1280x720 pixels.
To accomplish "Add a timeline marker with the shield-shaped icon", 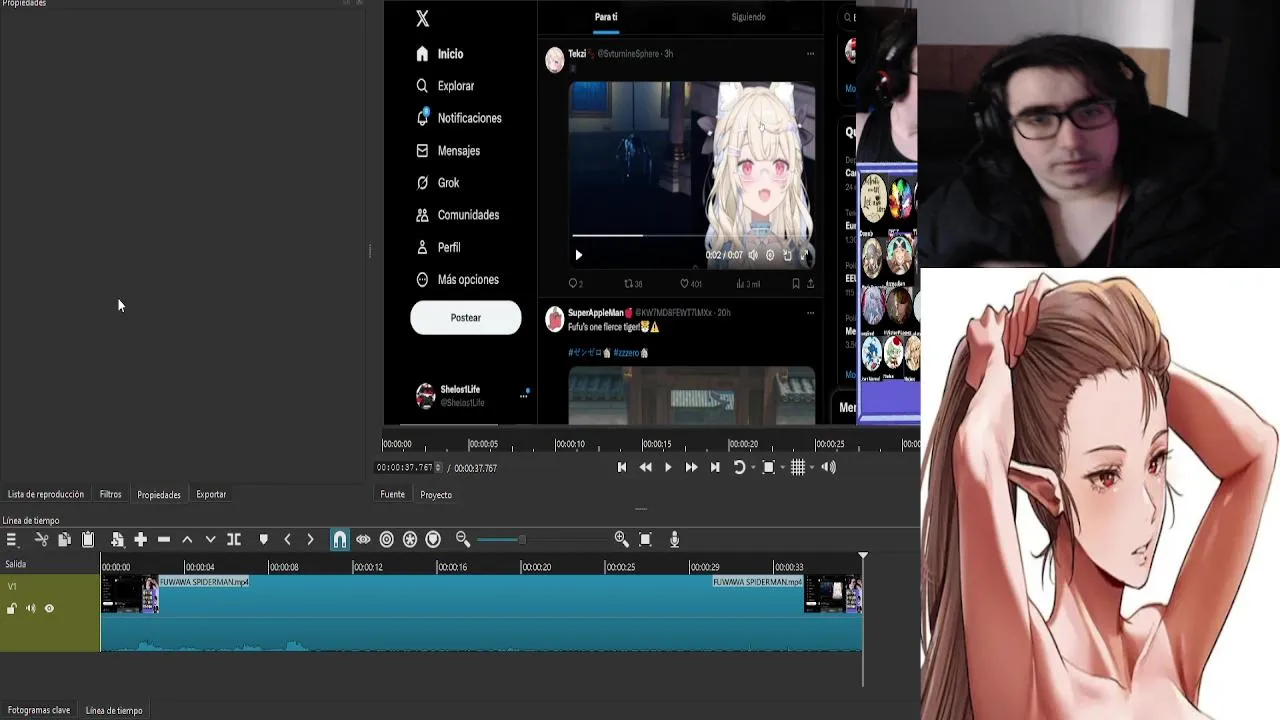I will click(x=264, y=540).
